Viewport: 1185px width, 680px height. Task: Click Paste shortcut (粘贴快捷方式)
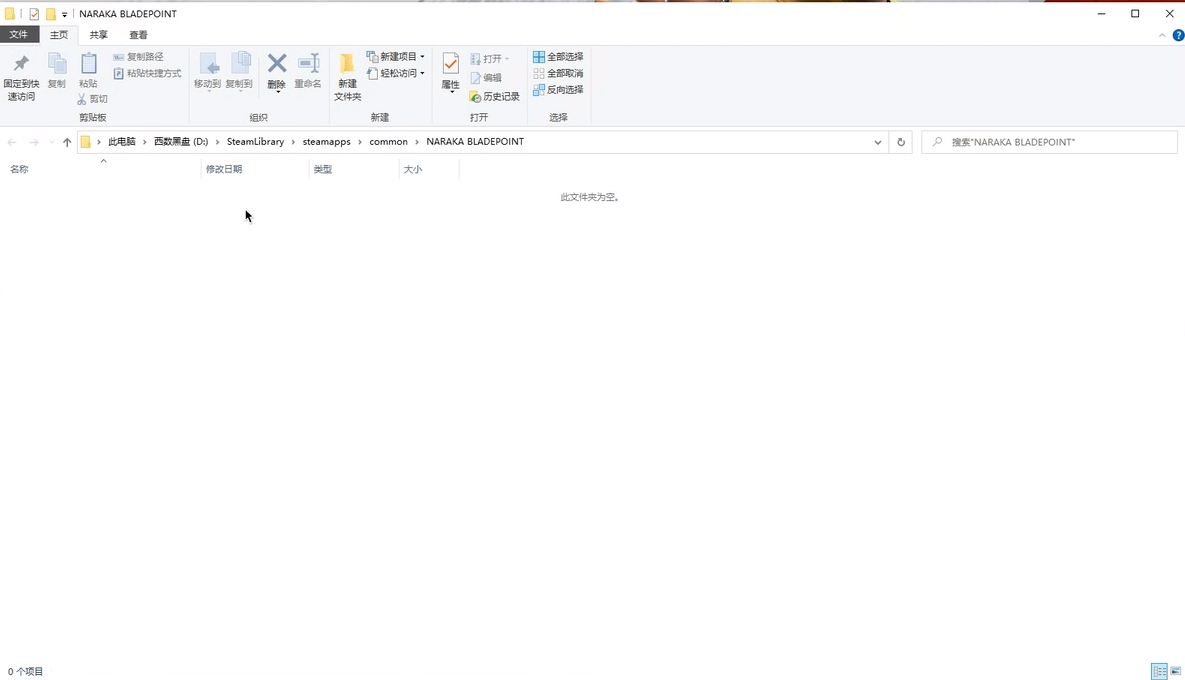pyautogui.click(x=147, y=73)
